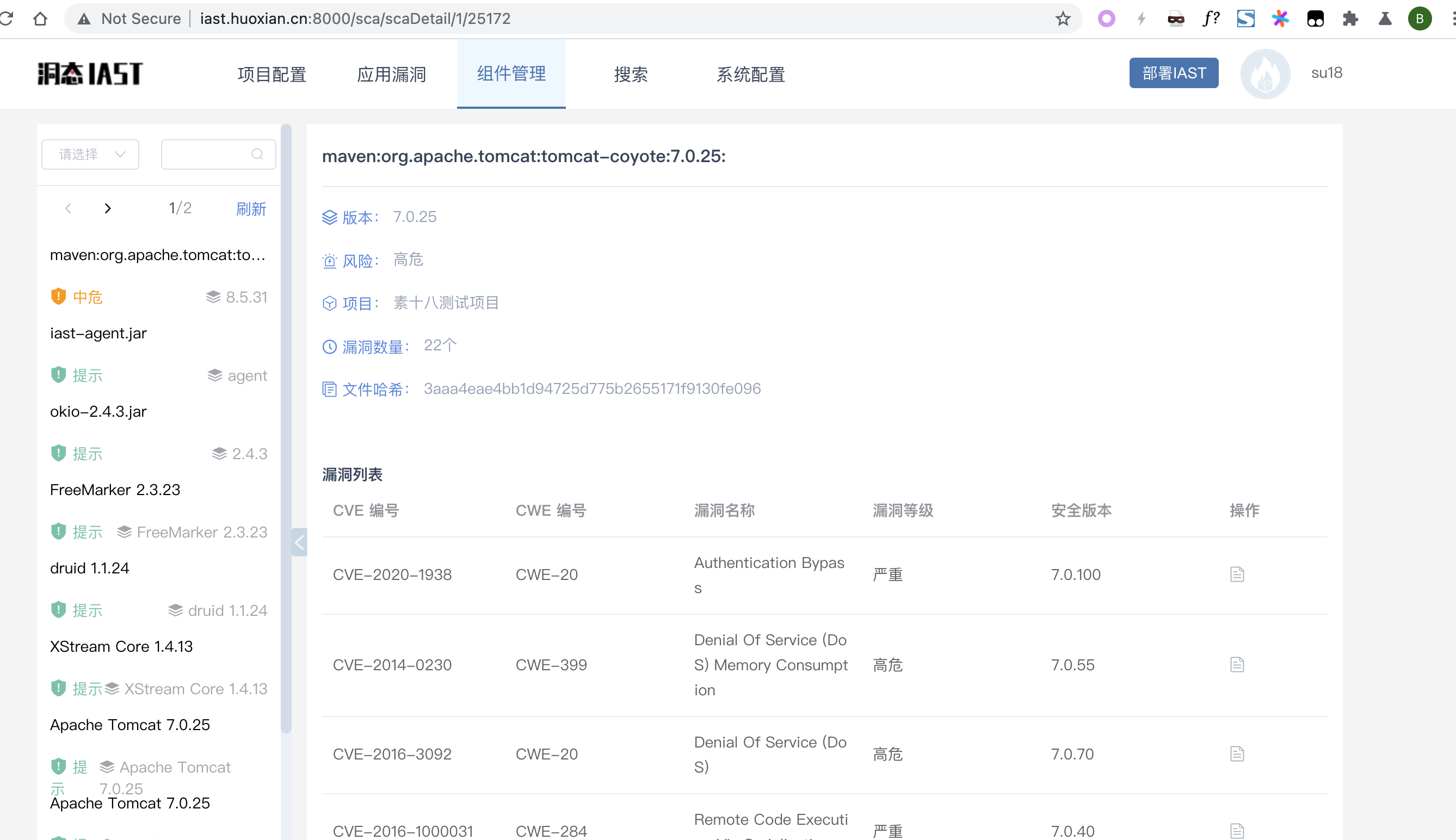Click the search magnifier in sidebar field
This screenshot has width=1456, height=840.
click(x=257, y=154)
